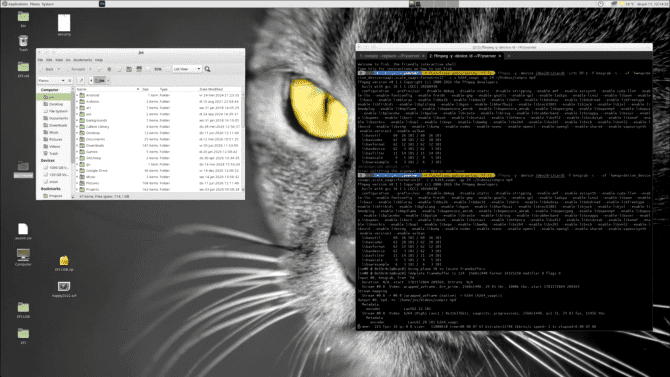Open the Bookmarks menu in file manager
The image size is (670, 377).
82,60
